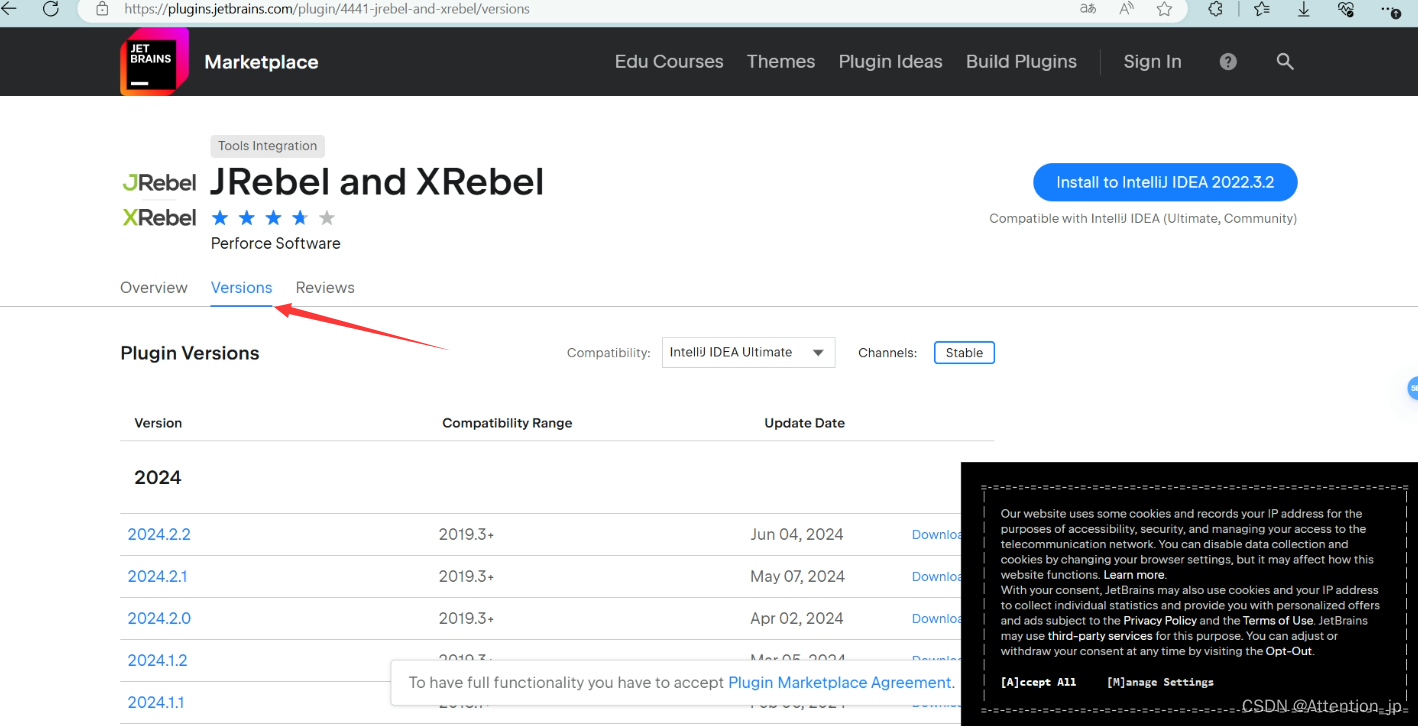
Task: Open the Marketplace search magnifier
Action: (1285, 61)
